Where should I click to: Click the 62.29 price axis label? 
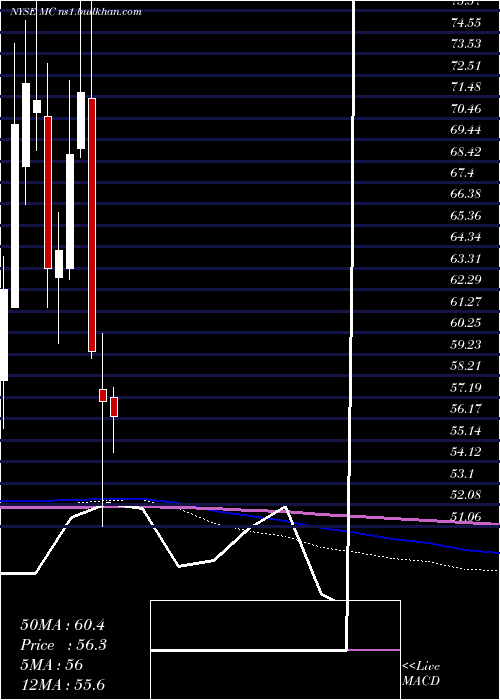click(466, 280)
